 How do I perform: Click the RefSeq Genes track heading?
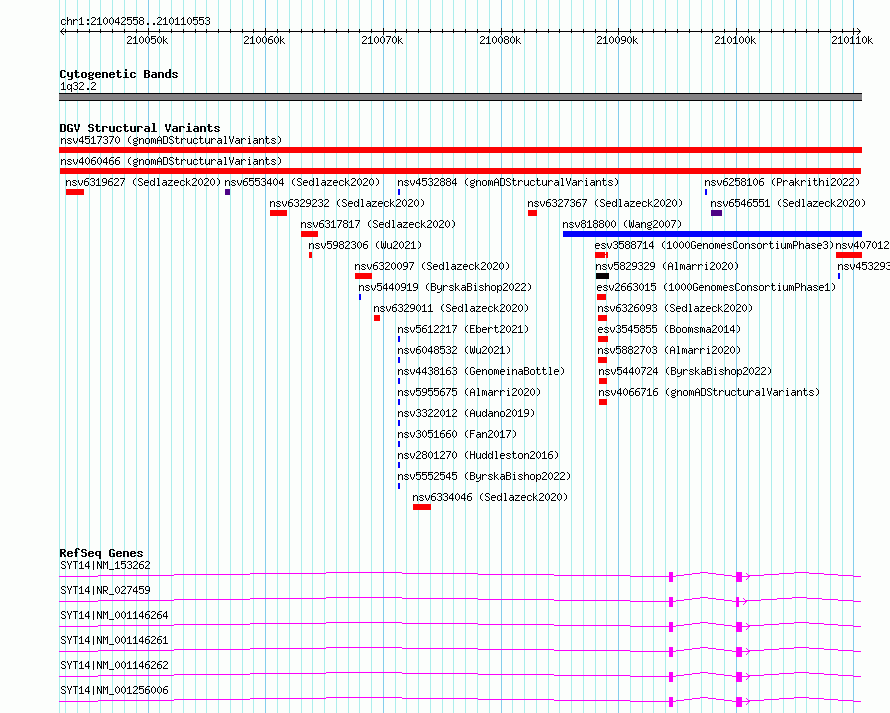[101, 553]
